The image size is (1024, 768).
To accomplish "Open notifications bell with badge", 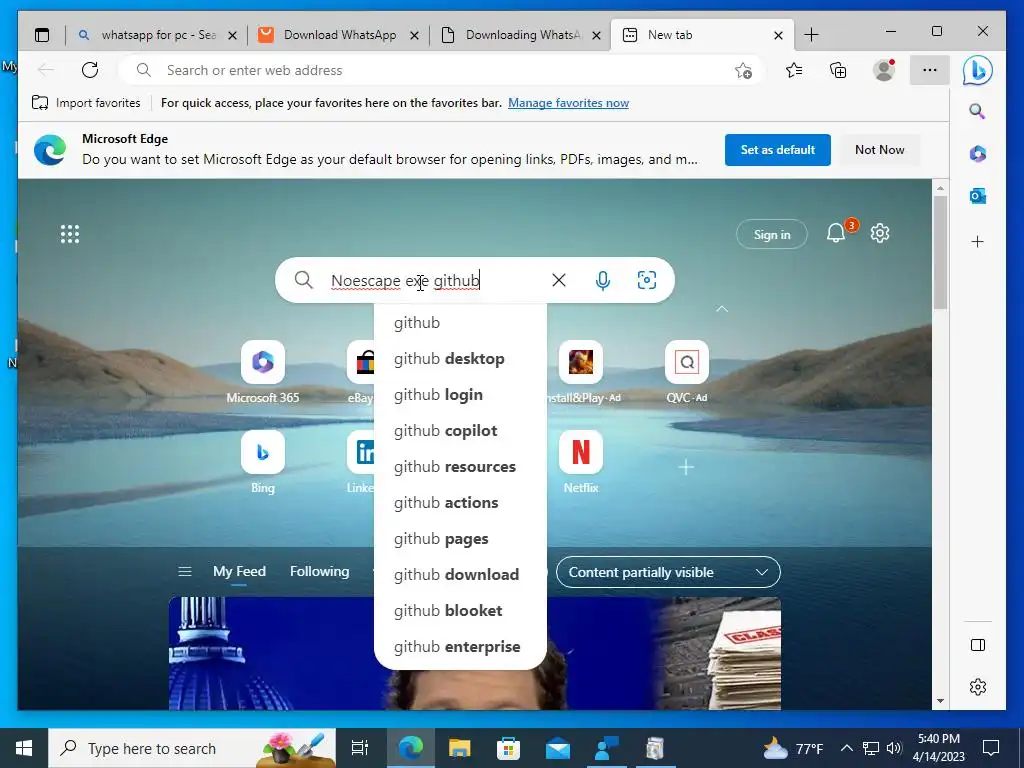I will coord(837,232).
